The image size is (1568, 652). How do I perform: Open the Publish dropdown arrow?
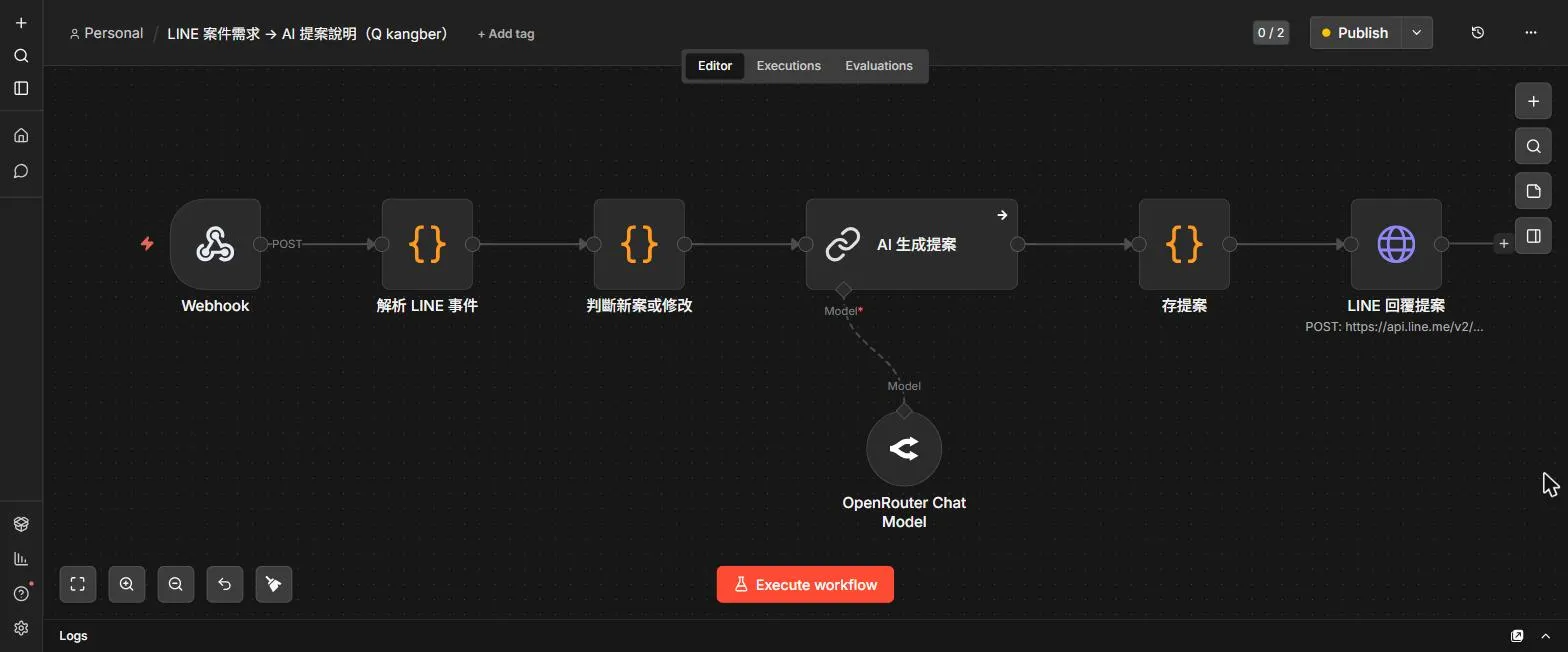click(x=1416, y=33)
